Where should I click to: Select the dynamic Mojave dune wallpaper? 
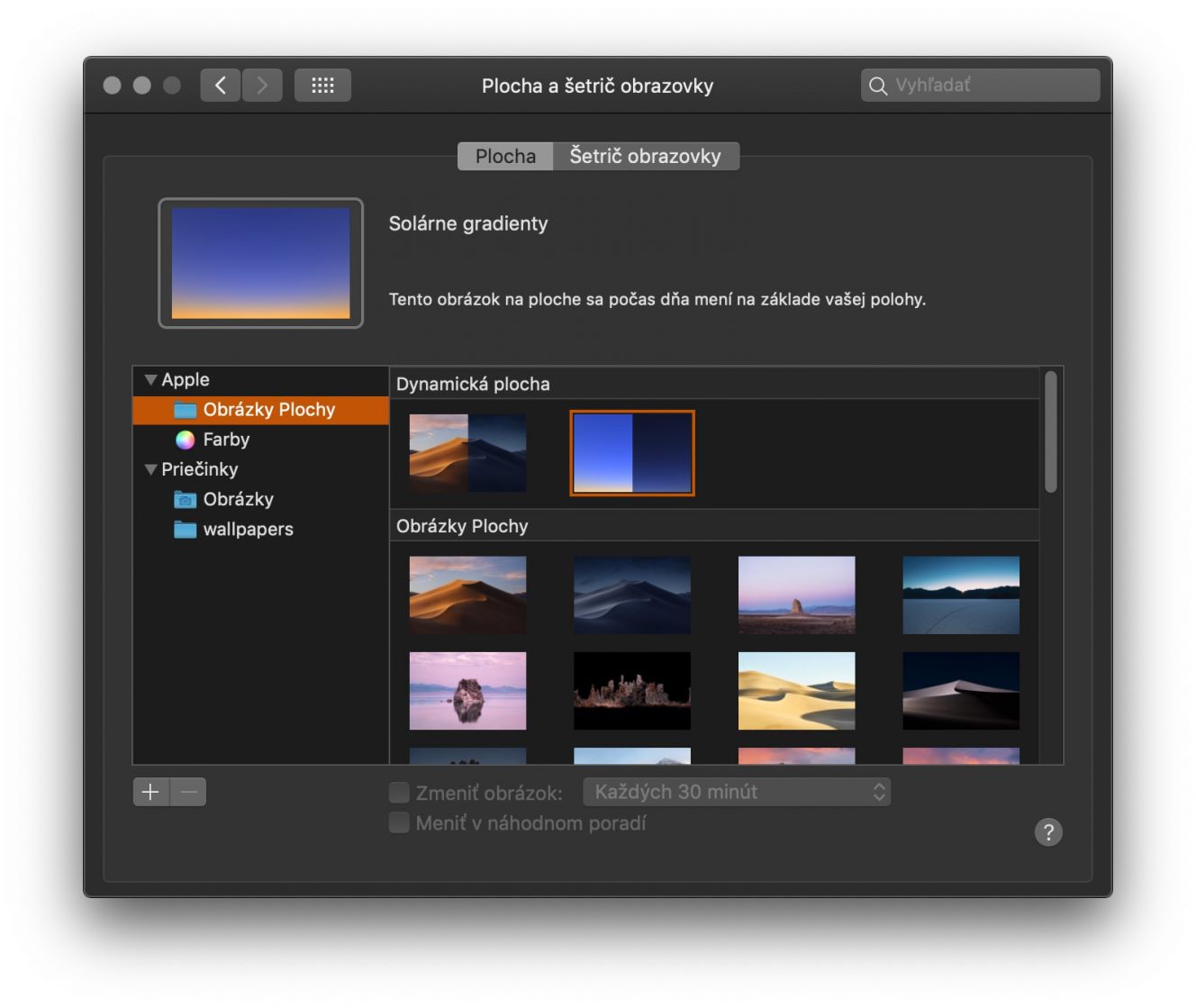(467, 453)
